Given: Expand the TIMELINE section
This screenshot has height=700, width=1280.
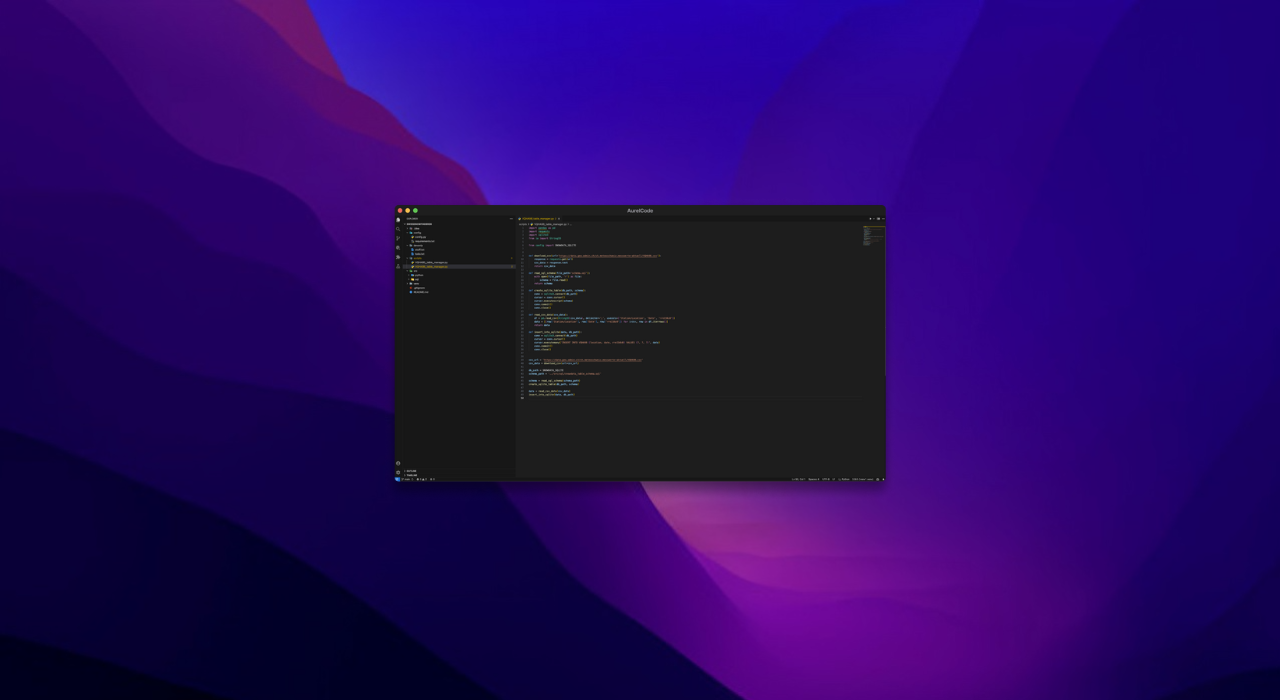Looking at the screenshot, I should (411, 475).
